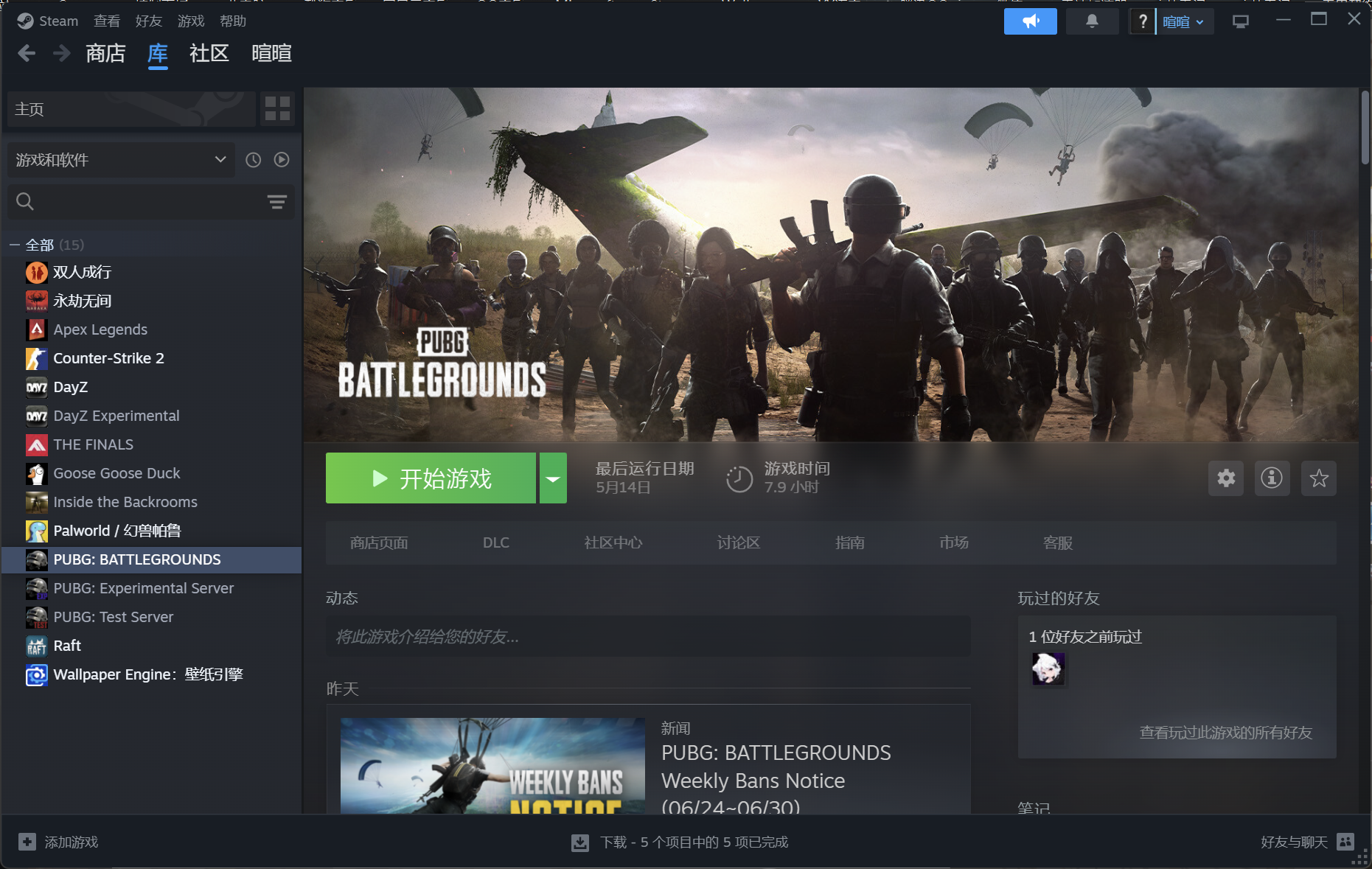The height and width of the screenshot is (869, 1372).
Task: Switch library to grid collections view
Action: pos(277,109)
